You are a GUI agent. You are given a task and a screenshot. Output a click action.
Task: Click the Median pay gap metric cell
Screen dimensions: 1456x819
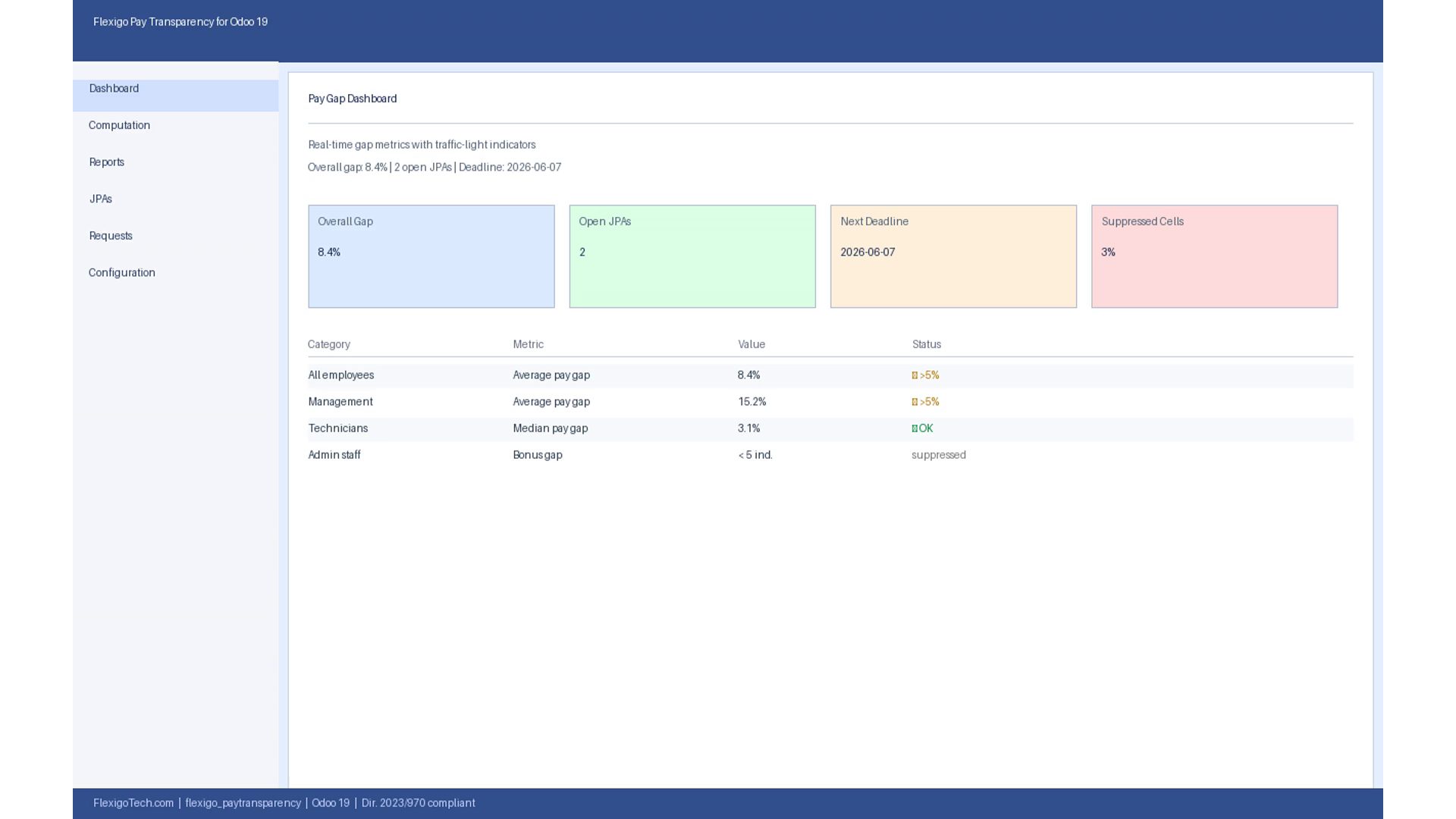[551, 428]
